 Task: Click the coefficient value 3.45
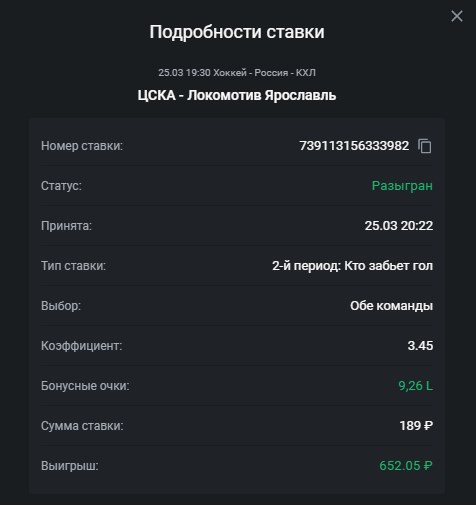coord(420,346)
